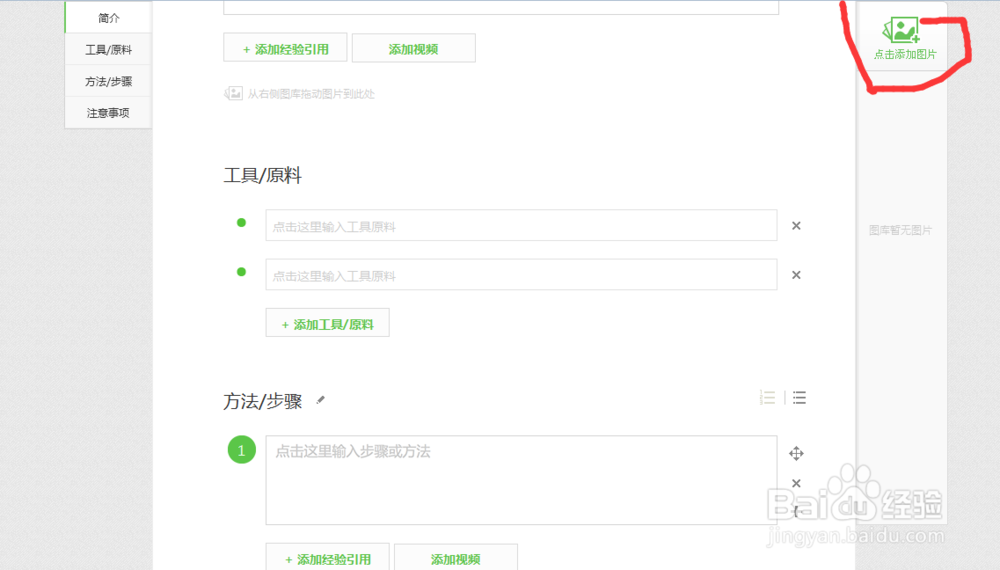This screenshot has width=1000, height=570.
Task: Click 添加工具/原料 button
Action: (327, 323)
